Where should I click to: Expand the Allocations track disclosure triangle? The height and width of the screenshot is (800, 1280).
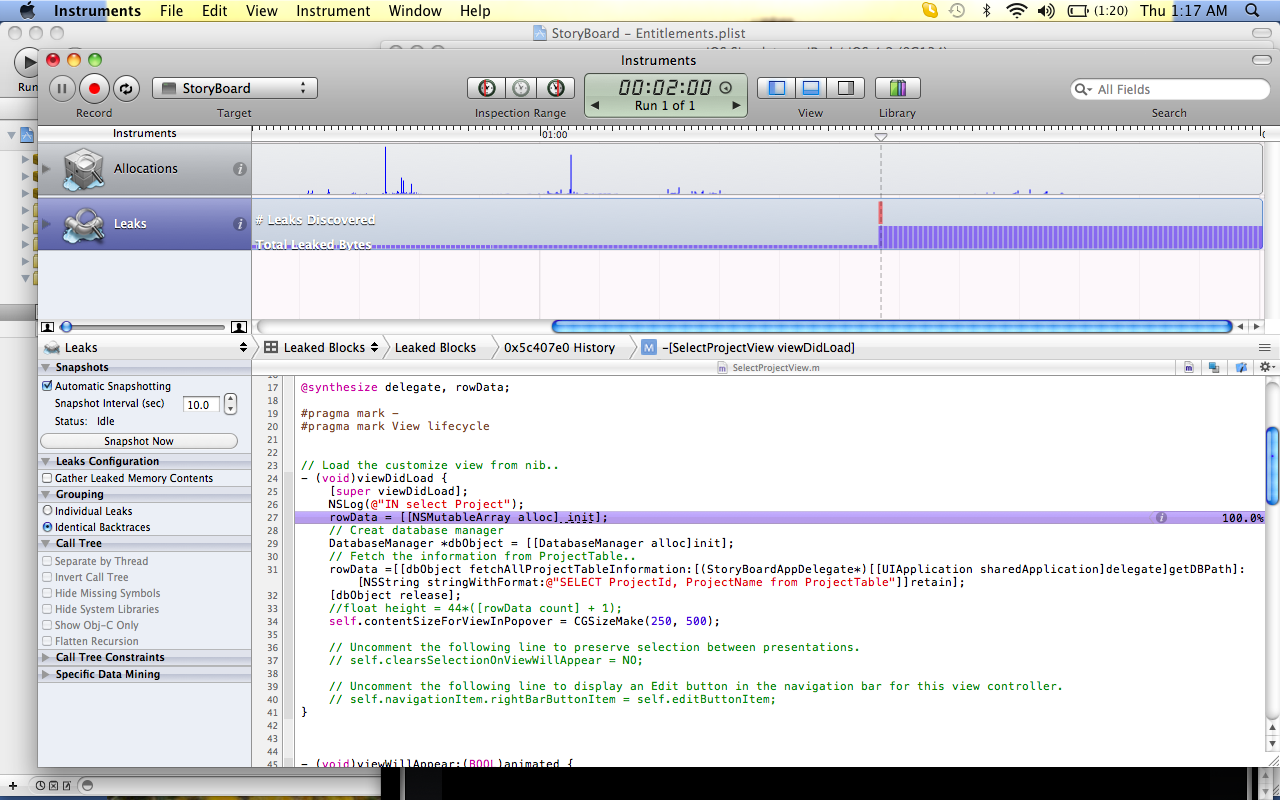click(x=46, y=169)
